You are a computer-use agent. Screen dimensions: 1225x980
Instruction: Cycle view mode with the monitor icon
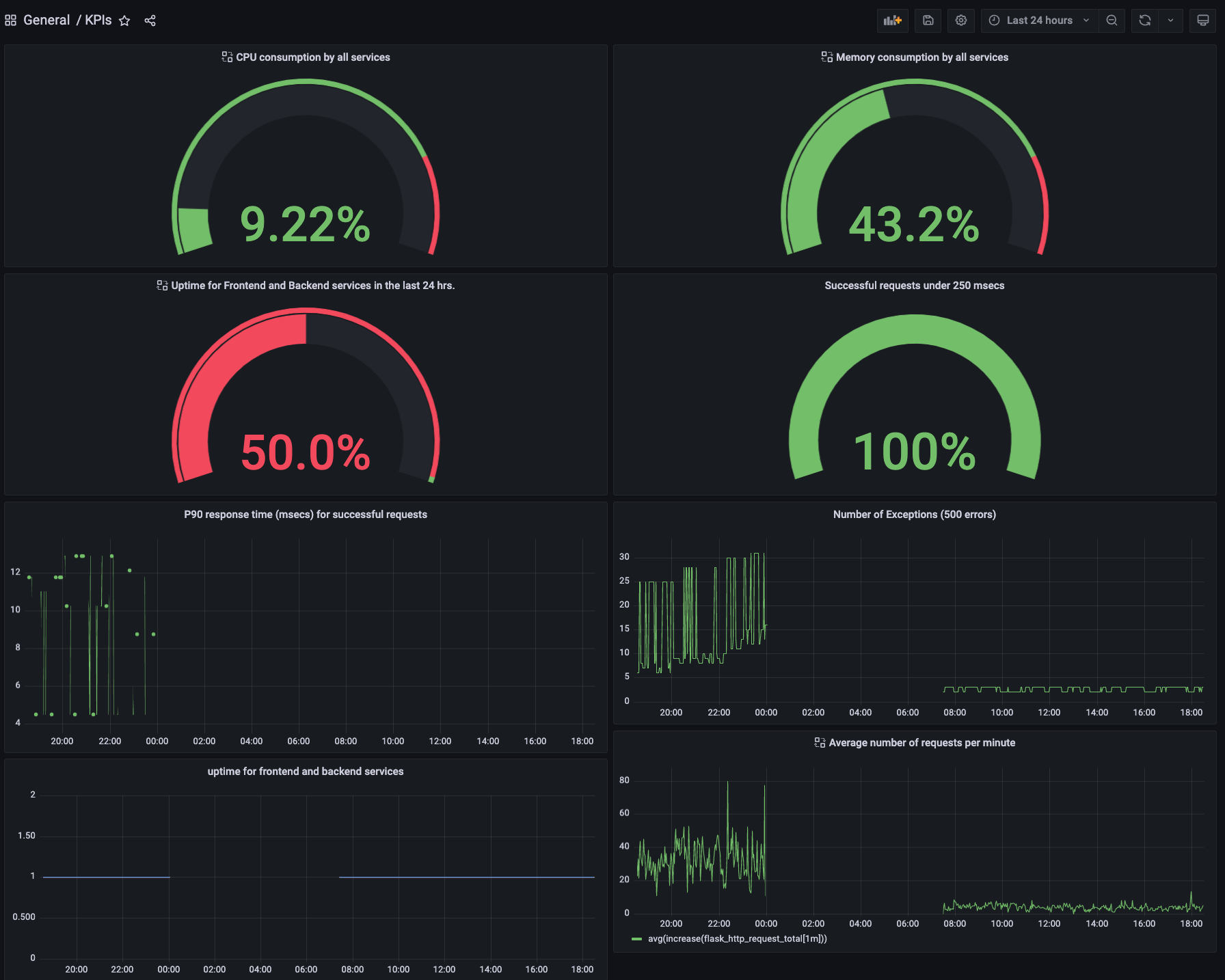pyautogui.click(x=1203, y=21)
